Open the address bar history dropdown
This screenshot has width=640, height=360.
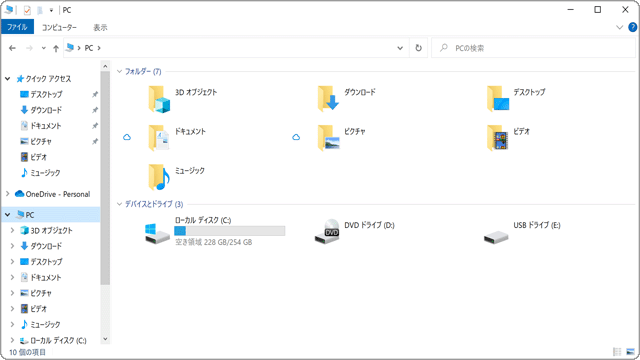point(400,48)
